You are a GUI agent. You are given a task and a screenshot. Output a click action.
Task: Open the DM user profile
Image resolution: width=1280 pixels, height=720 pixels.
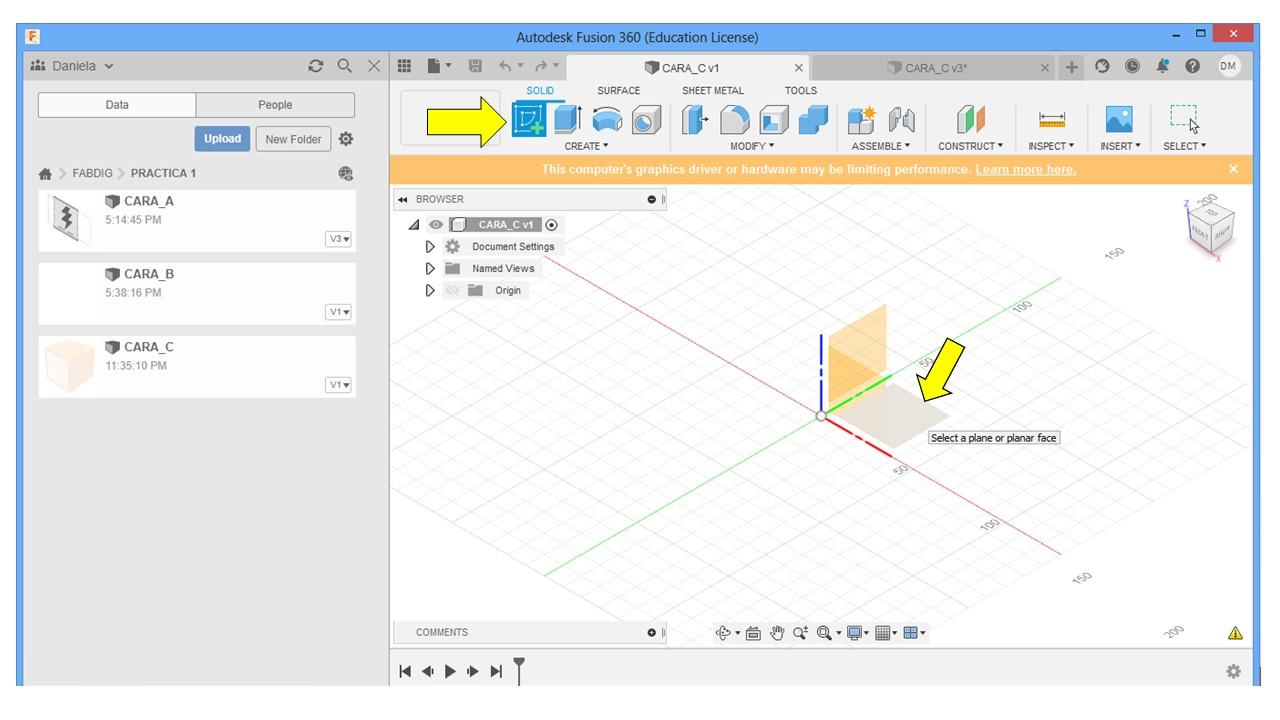point(1229,66)
